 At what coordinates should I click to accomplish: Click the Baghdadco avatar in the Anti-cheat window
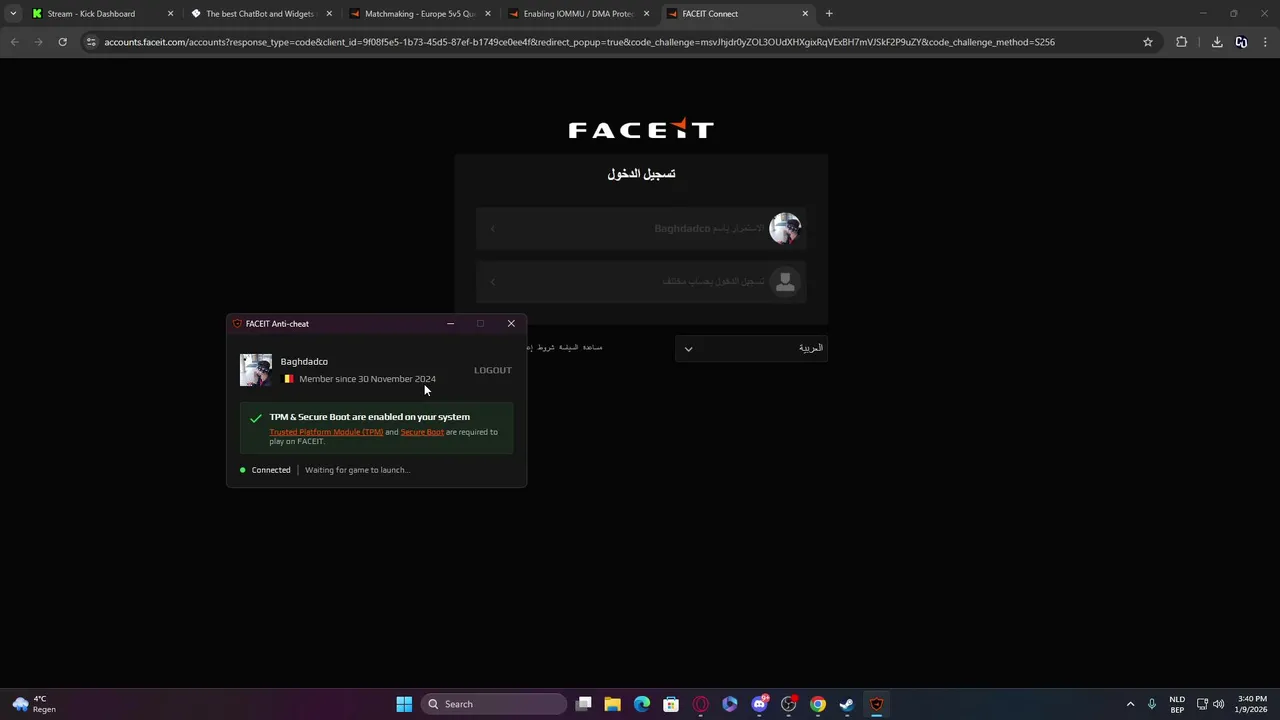point(256,370)
